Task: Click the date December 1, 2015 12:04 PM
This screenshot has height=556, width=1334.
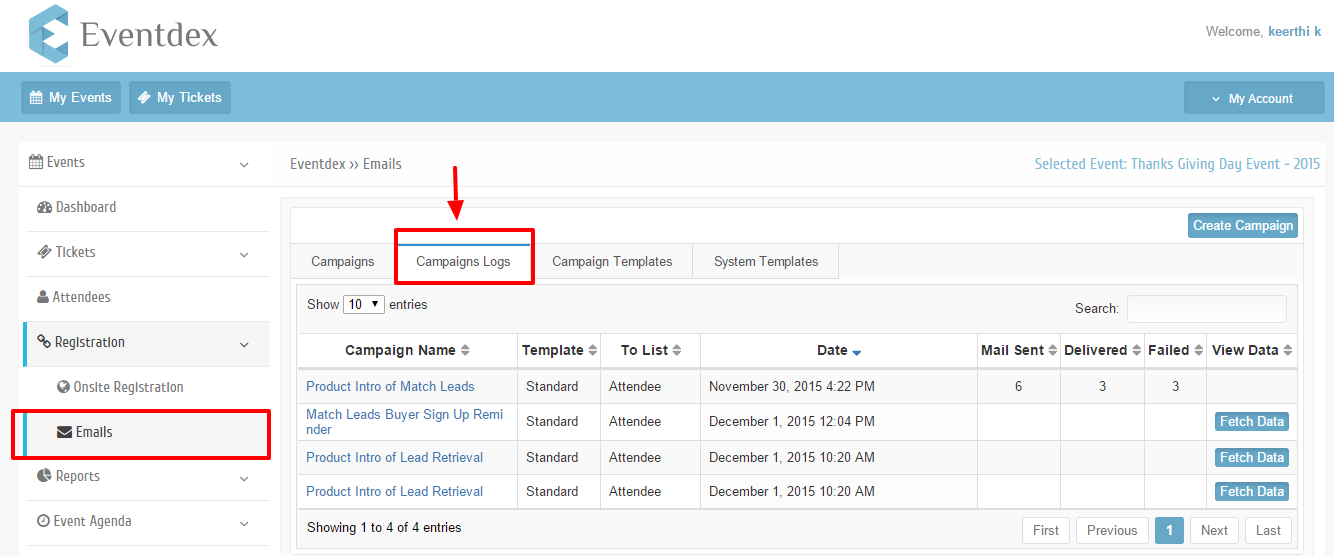Action: coord(792,422)
